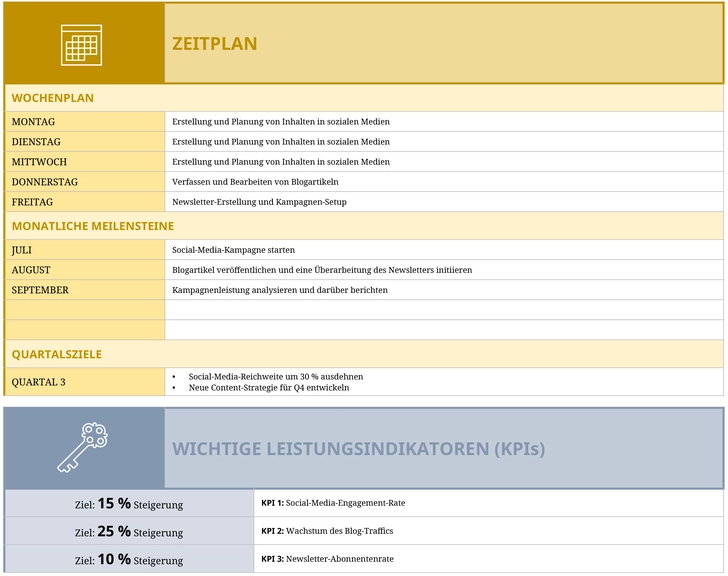Click the DIENSTAG cell
The height and width of the screenshot is (576, 728).
coord(84,142)
